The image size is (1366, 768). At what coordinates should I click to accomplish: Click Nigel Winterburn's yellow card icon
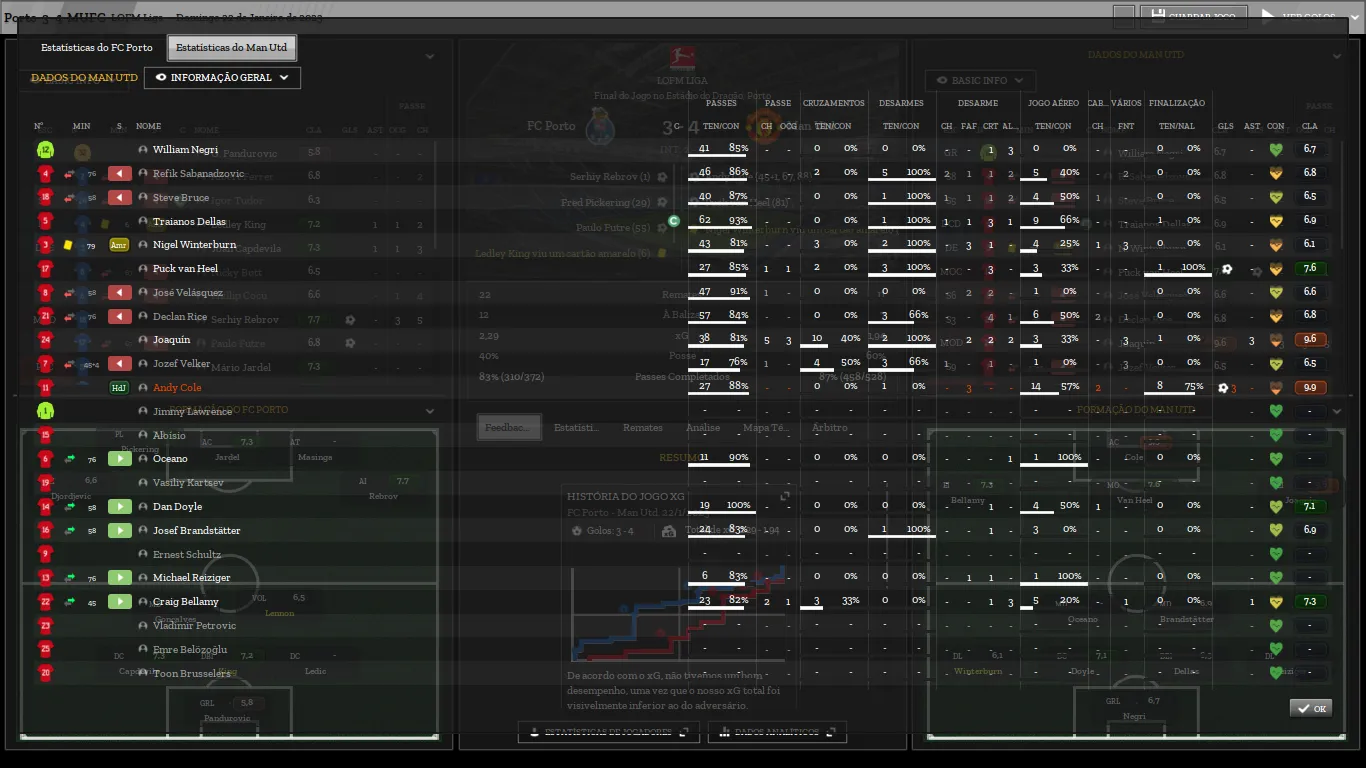click(x=68, y=245)
